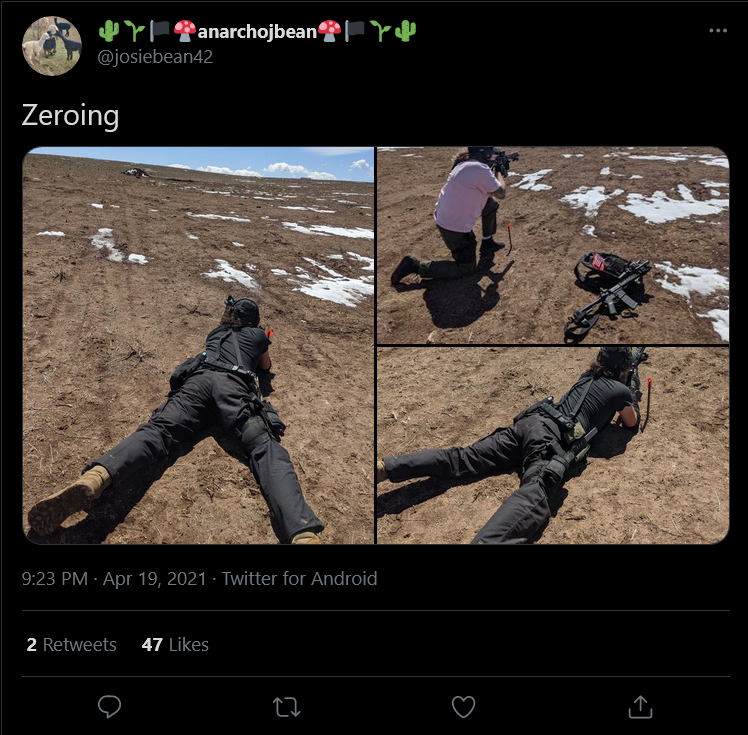View the 2 Retweets list

[x=72, y=644]
